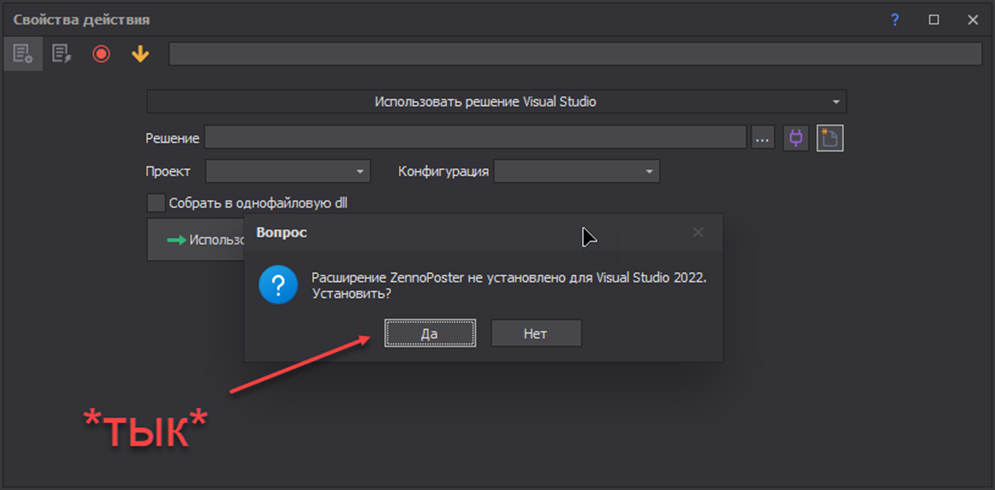
Task: Click the 'Свойства действия' window title
Action: [x=81, y=20]
